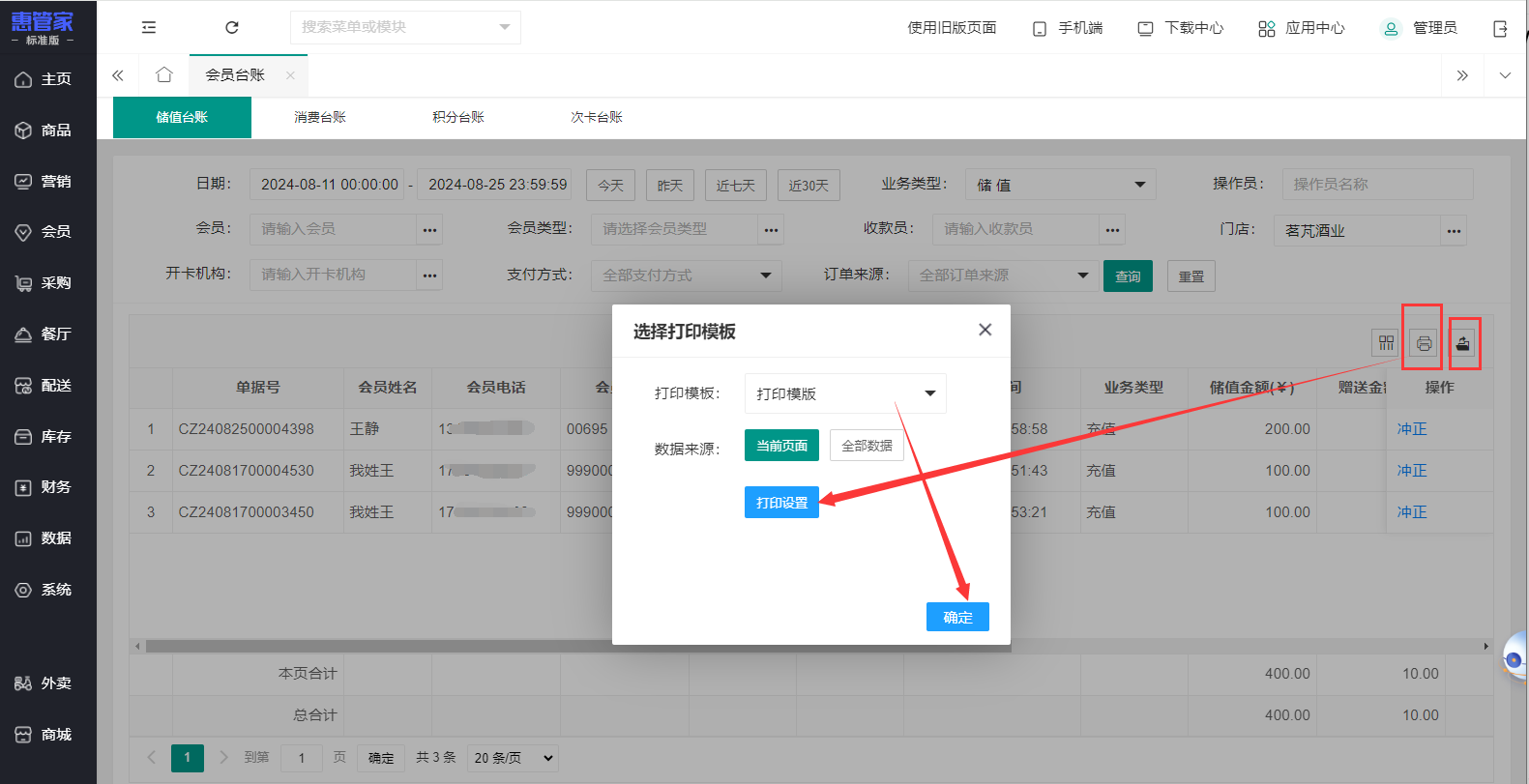
Task: Click the 打印设置 button
Action: click(781, 503)
